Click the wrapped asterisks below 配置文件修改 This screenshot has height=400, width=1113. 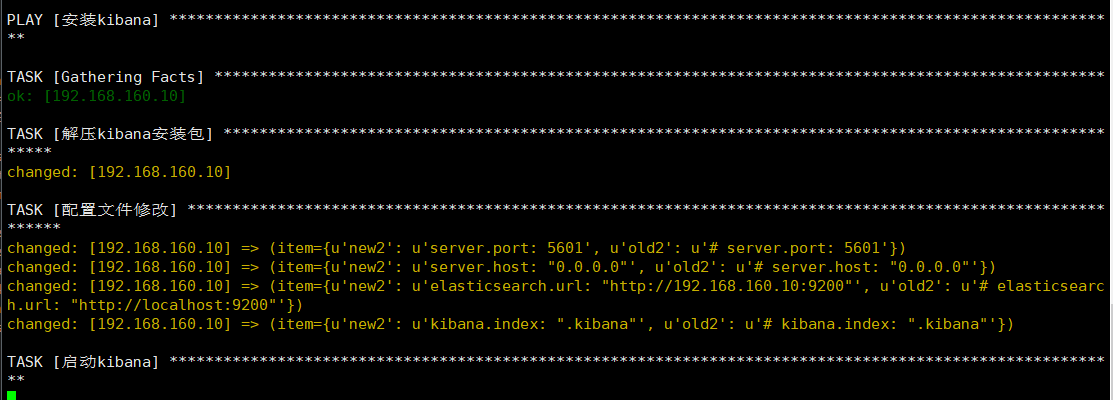coord(34,228)
